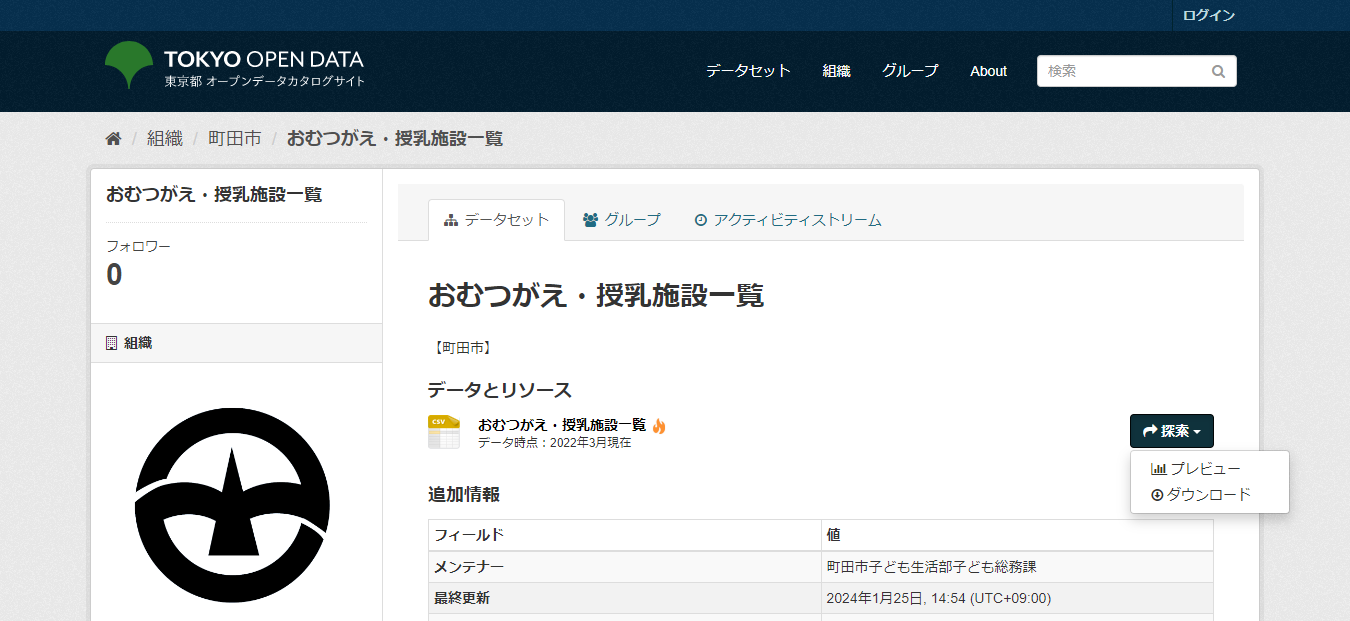
Task: Click the CSV file icon
Action: [x=444, y=432]
